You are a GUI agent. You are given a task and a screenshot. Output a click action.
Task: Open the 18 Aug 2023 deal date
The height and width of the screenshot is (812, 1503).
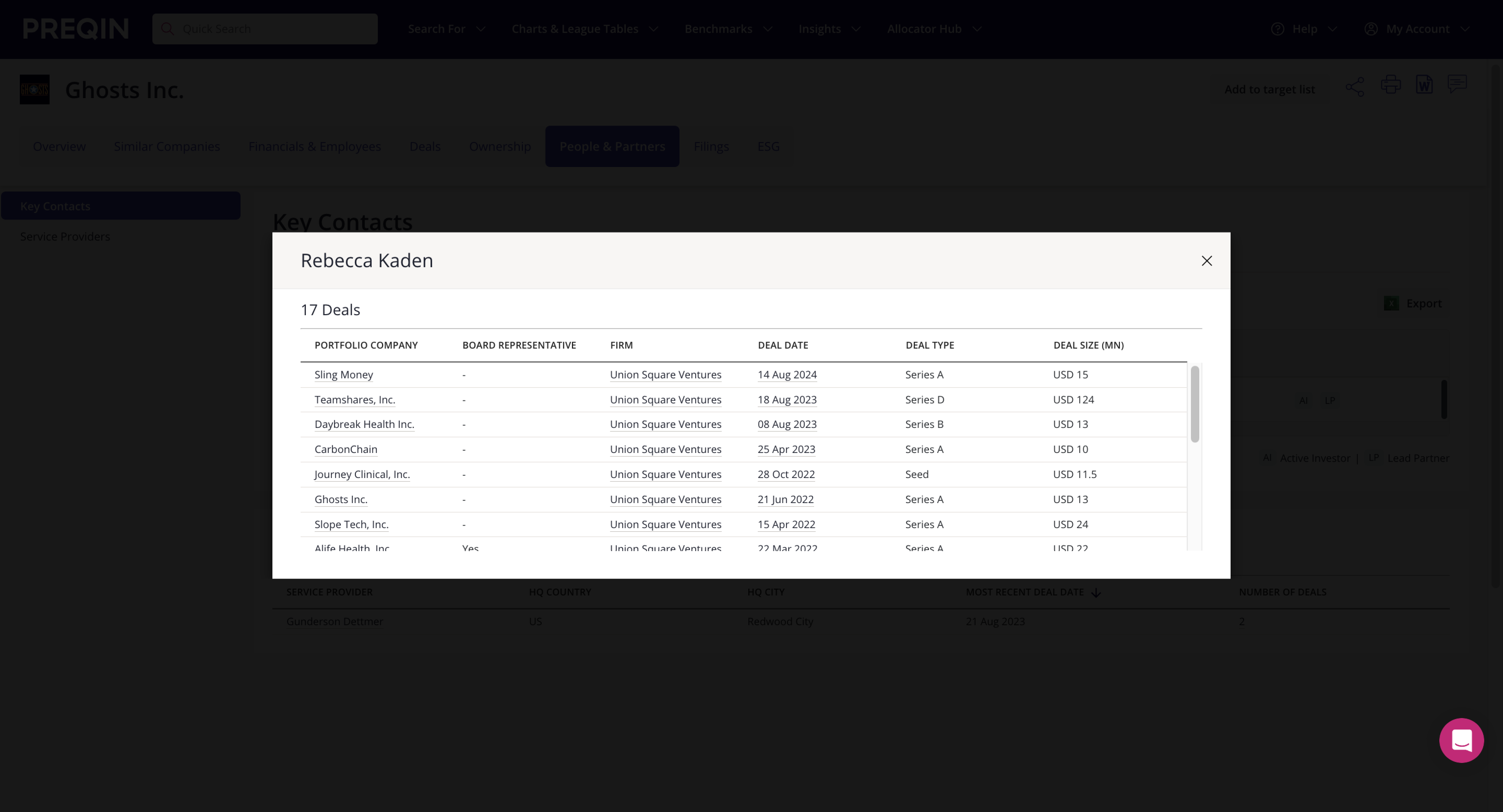(x=787, y=400)
